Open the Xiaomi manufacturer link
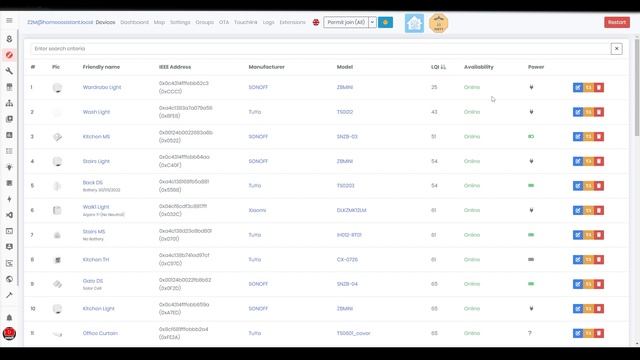The height and width of the screenshot is (360, 640). (x=257, y=210)
